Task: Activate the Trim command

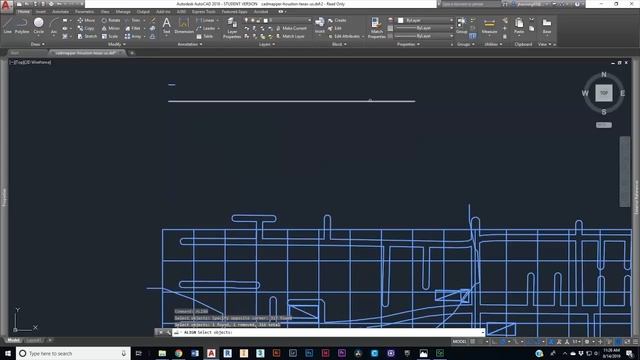Action: point(133,20)
